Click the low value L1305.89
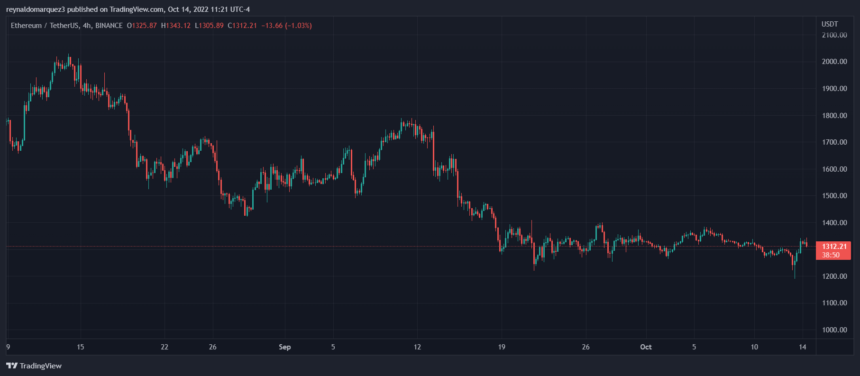Image resolution: width=860 pixels, height=376 pixels. coord(210,25)
